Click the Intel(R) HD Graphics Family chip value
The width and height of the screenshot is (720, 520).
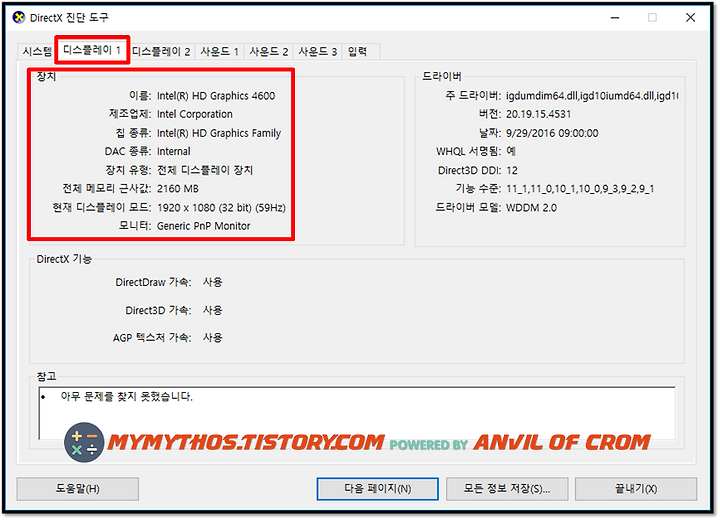(x=219, y=133)
